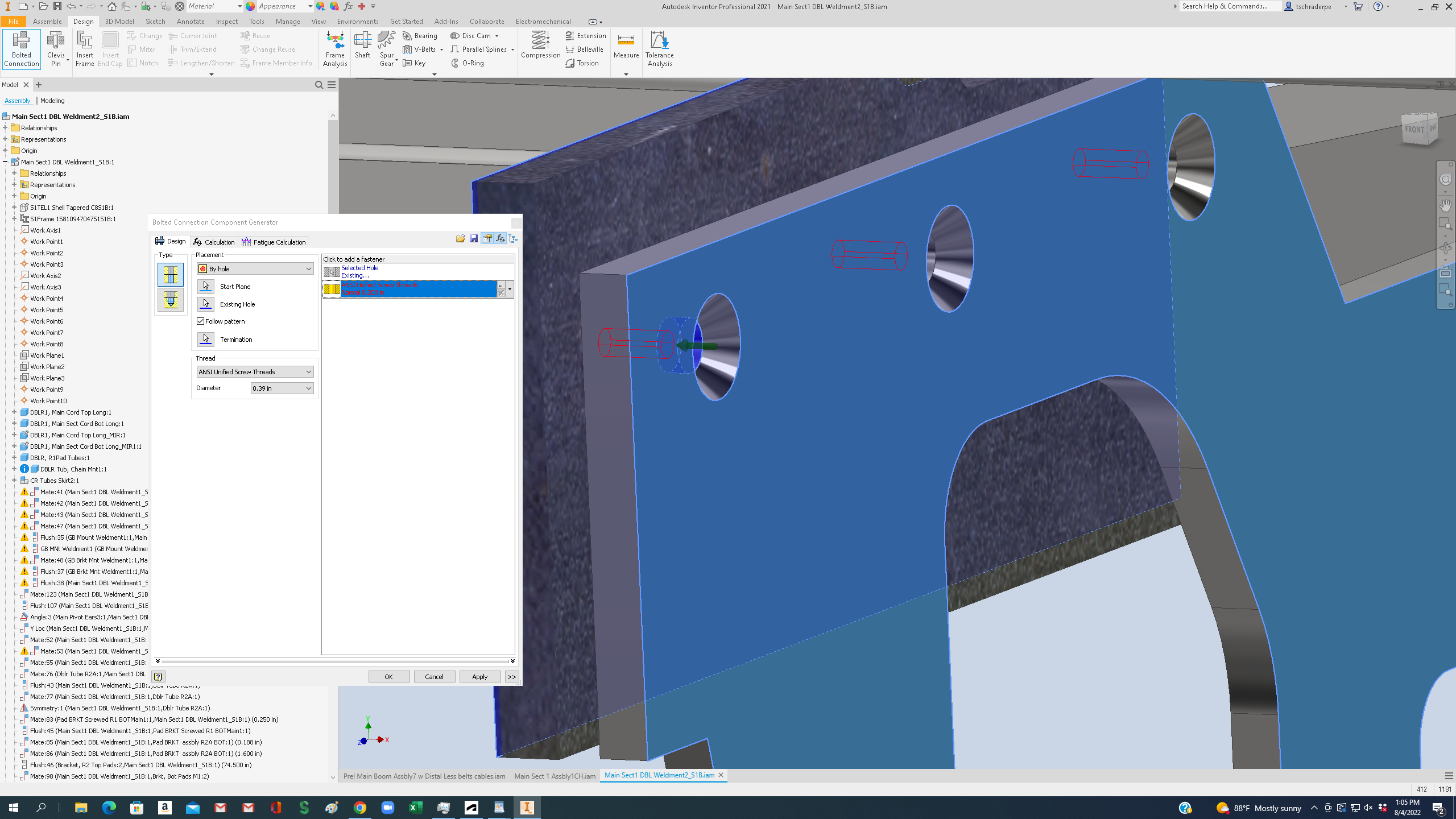The image size is (1456, 819).
Task: Switch to the Fatigue Calculation tab
Action: pyautogui.click(x=274, y=242)
